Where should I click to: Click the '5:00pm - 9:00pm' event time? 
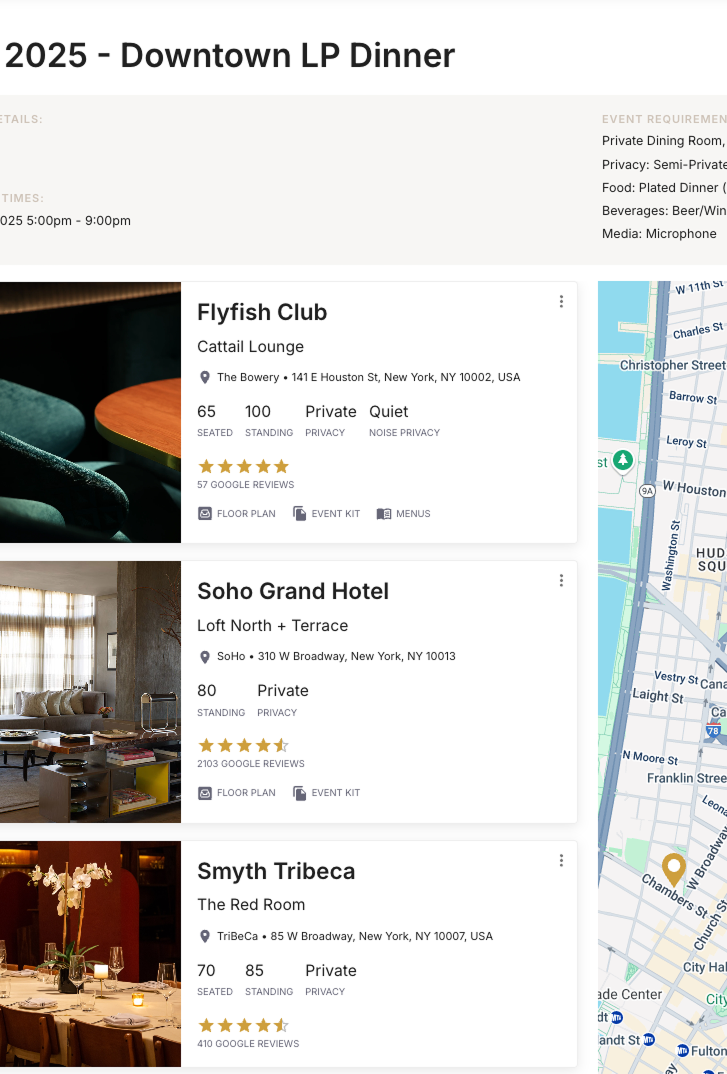79,221
